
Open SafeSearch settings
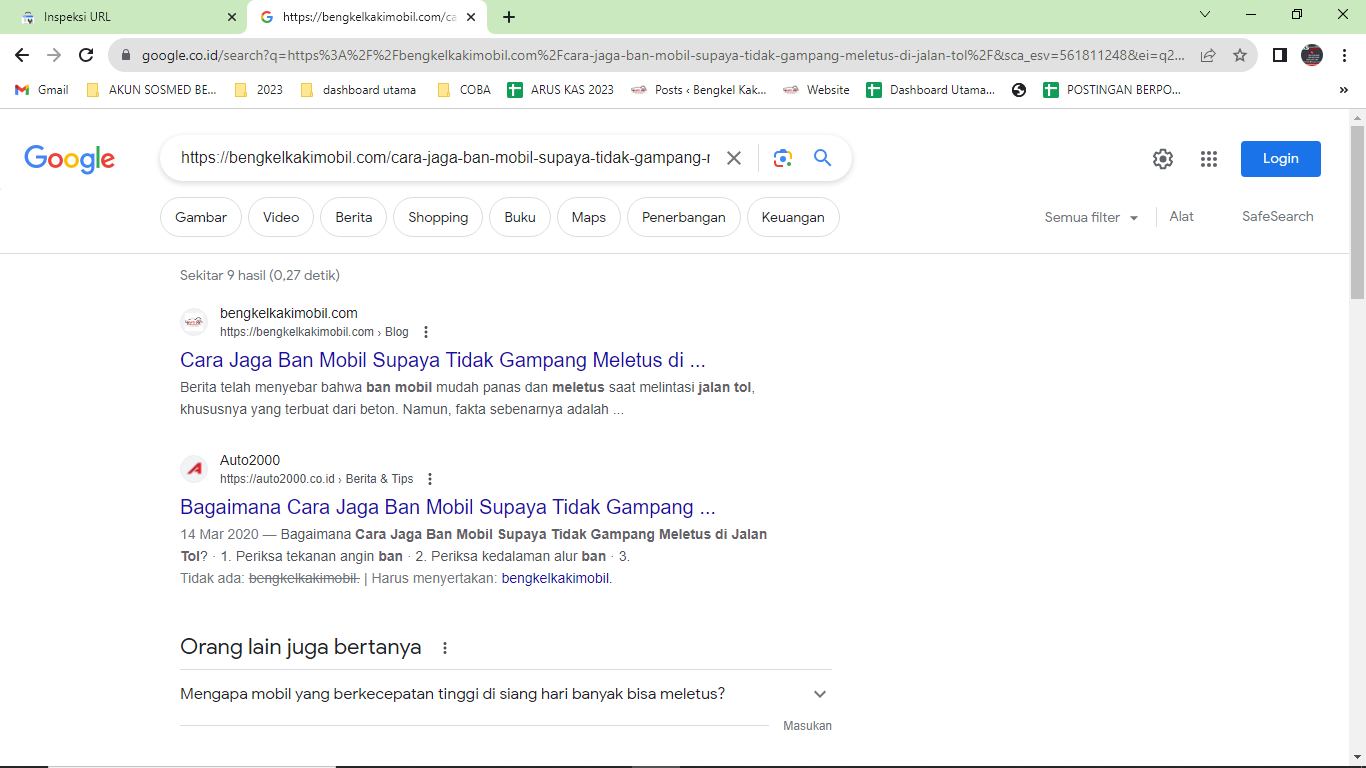[x=1278, y=216]
